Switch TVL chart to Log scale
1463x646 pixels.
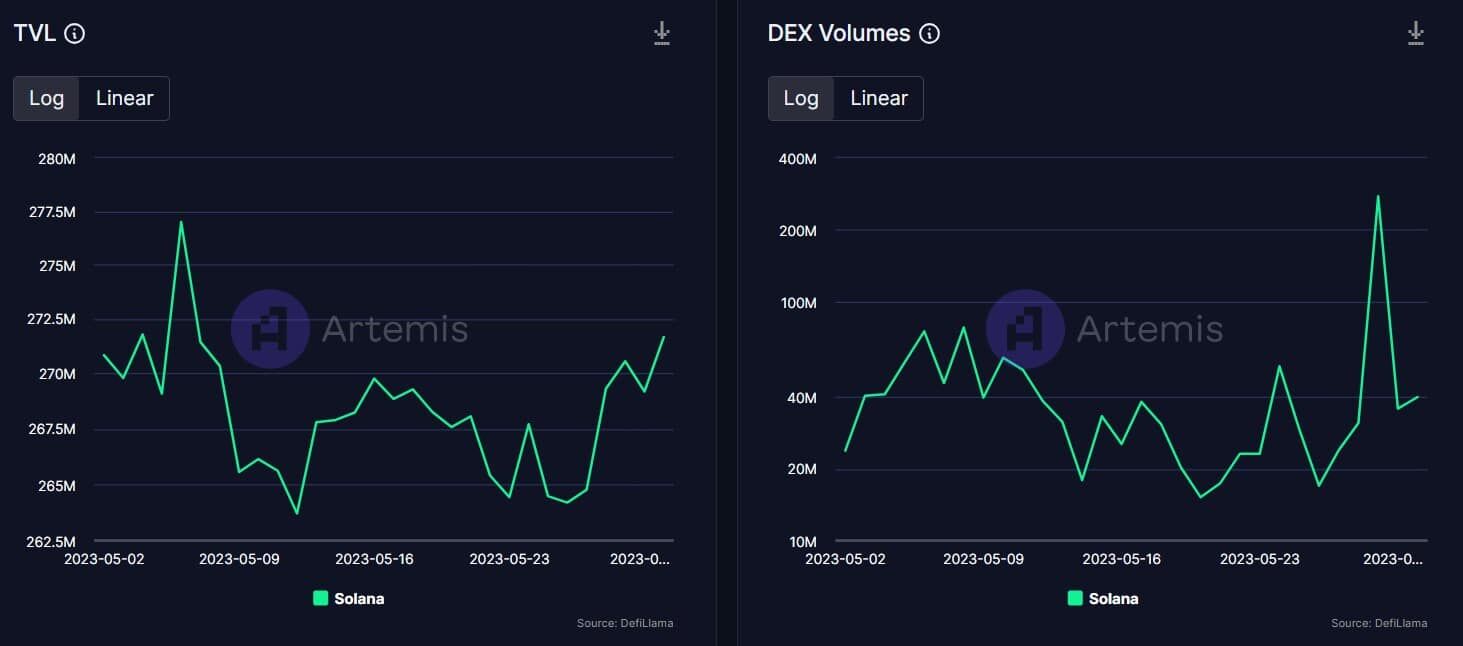coord(46,98)
